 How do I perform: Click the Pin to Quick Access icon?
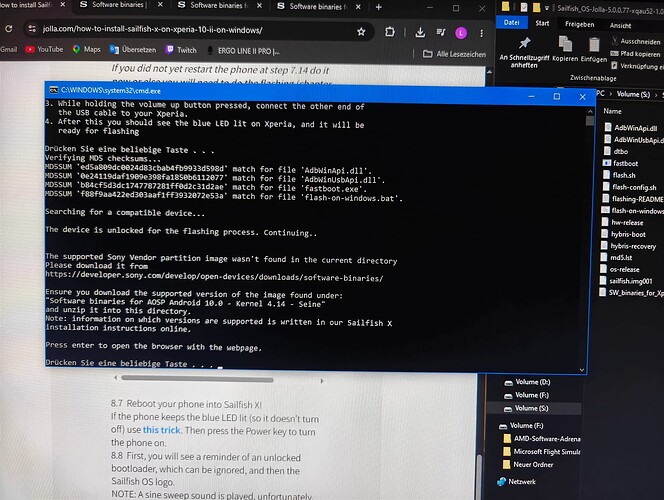pos(524,43)
